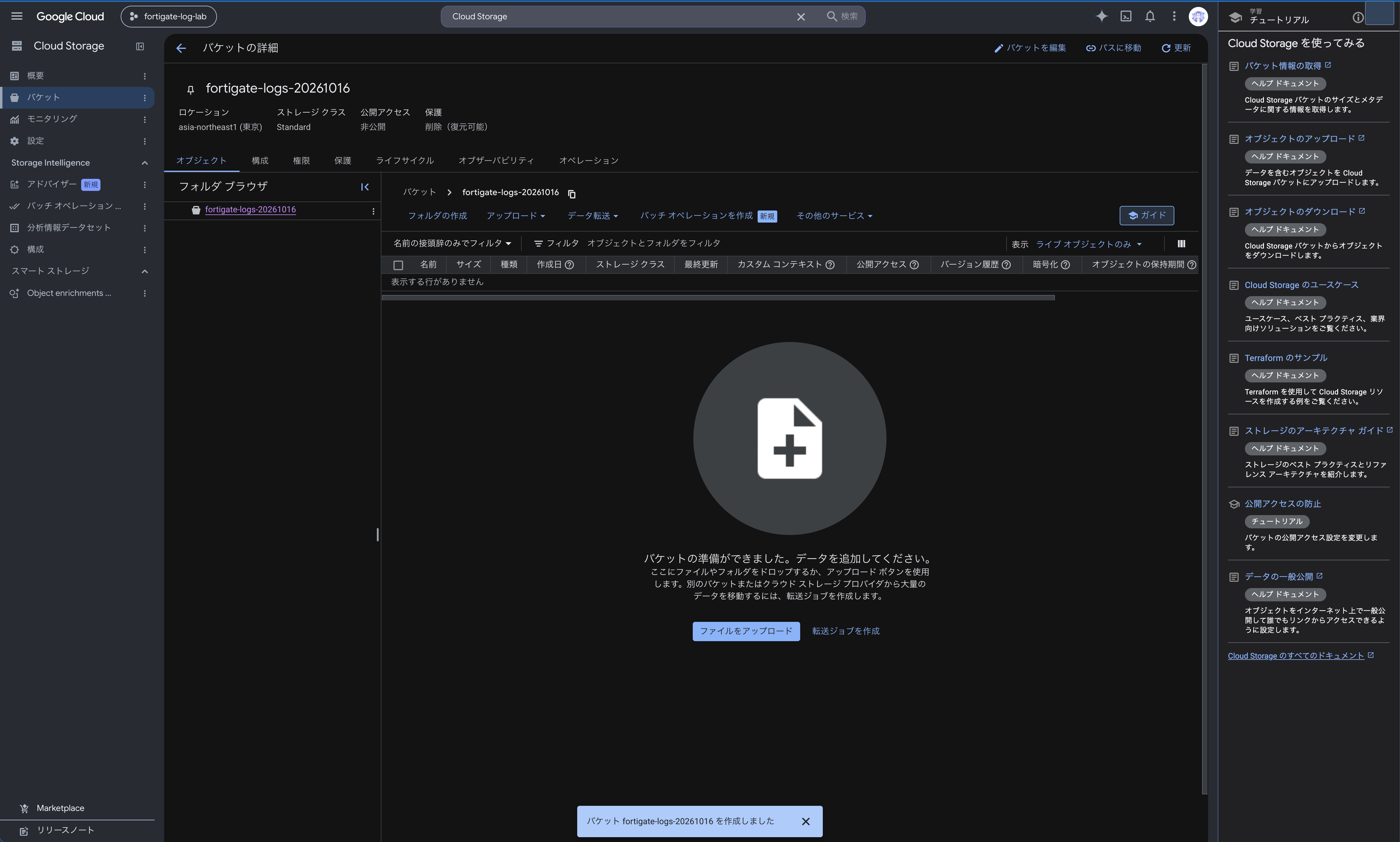1400x842 pixels.
Task: Copy bucket name to clipboard
Action: point(571,194)
